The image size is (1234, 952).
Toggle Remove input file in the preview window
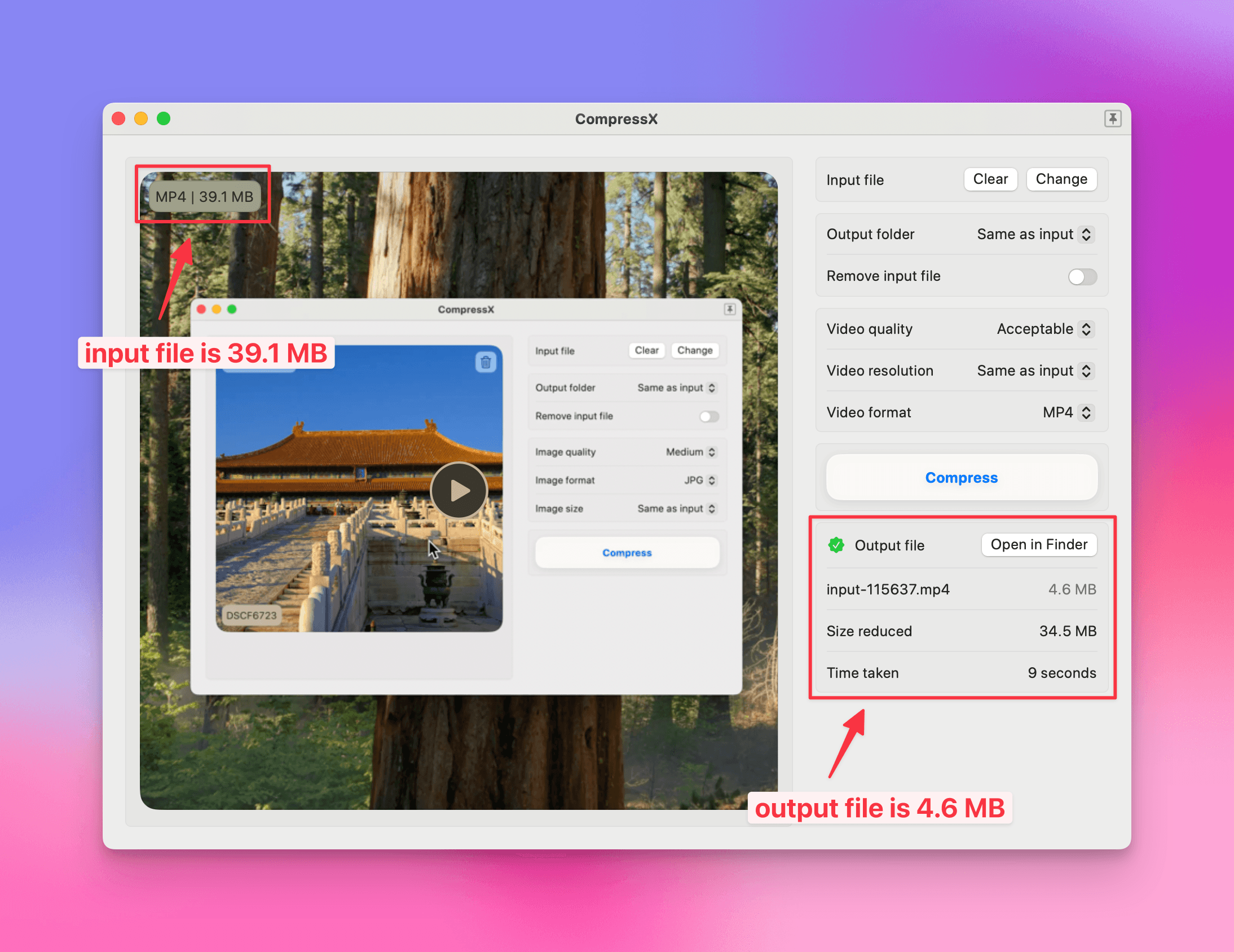[x=708, y=416]
